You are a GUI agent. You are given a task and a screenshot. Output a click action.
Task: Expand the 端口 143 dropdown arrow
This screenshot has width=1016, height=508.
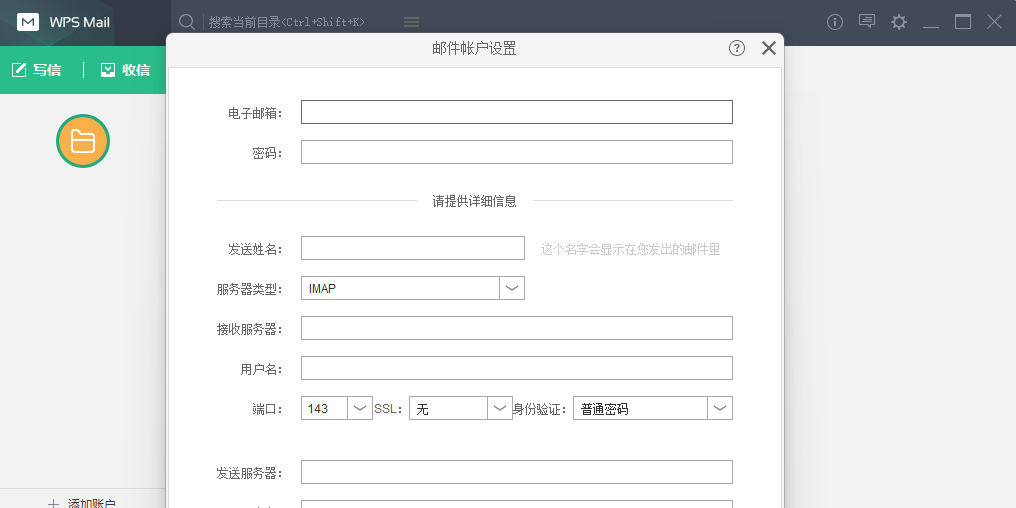click(360, 408)
